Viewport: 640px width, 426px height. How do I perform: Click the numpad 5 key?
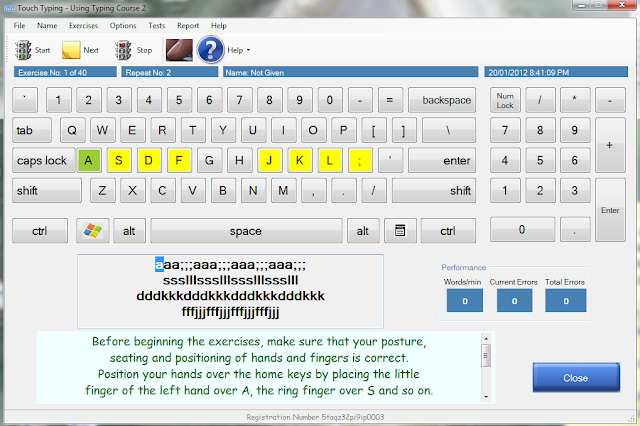(540, 160)
